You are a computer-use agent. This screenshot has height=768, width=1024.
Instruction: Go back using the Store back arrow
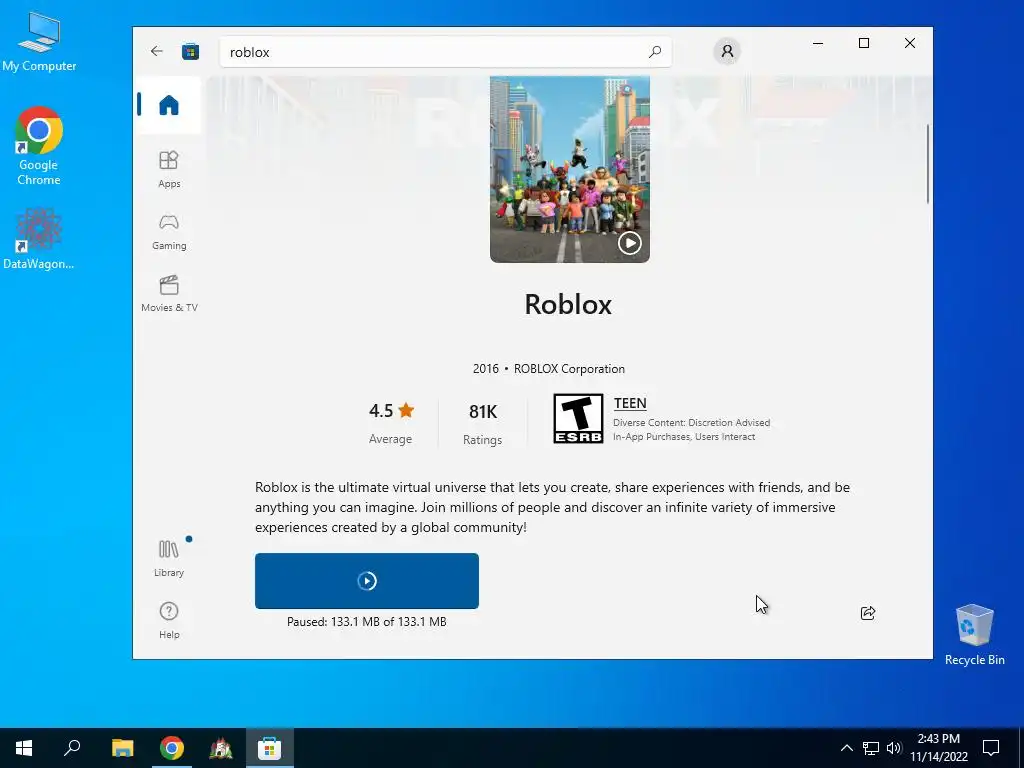point(156,51)
